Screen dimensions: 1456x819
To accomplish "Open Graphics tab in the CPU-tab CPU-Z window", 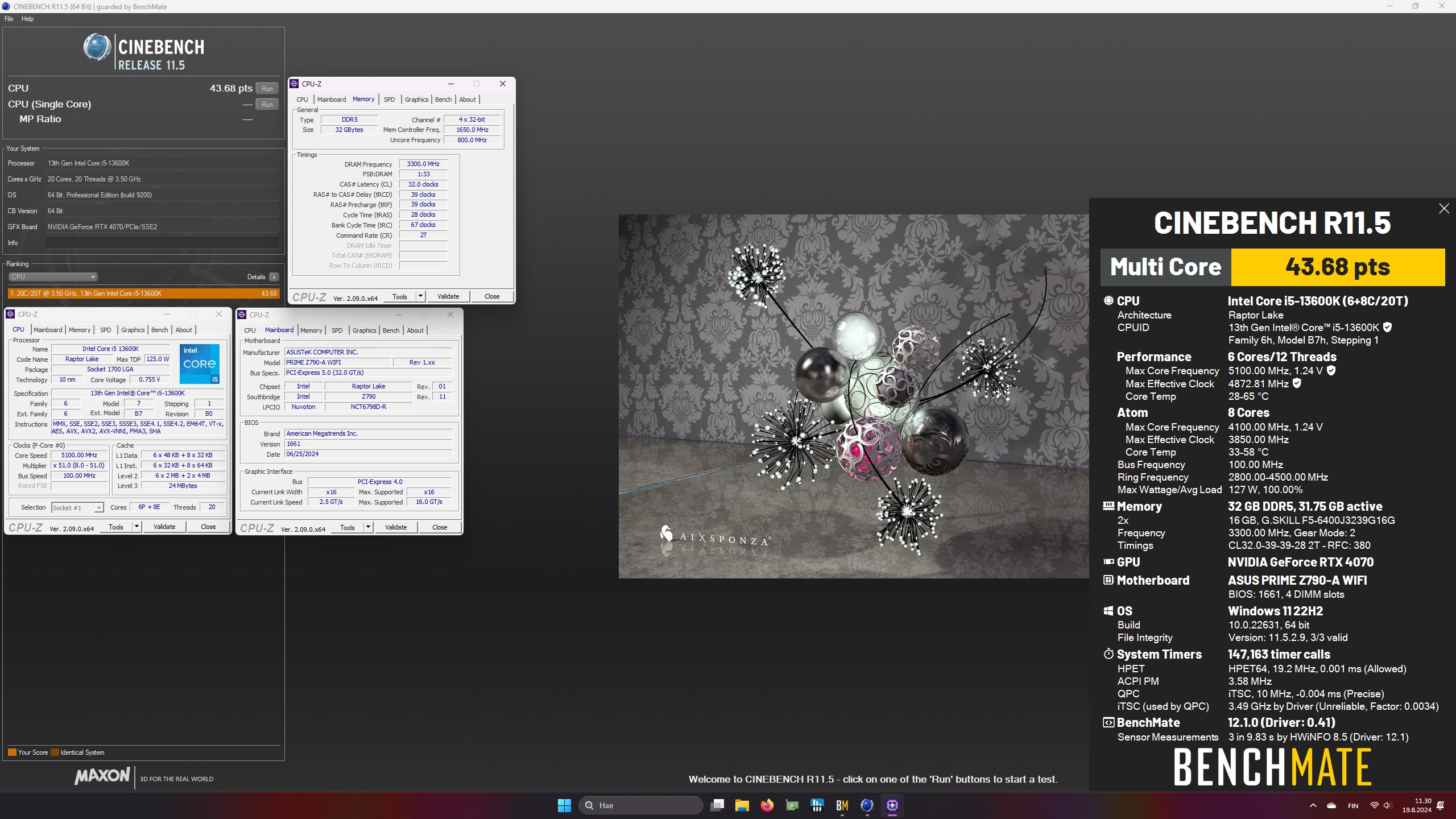I will coord(133,330).
